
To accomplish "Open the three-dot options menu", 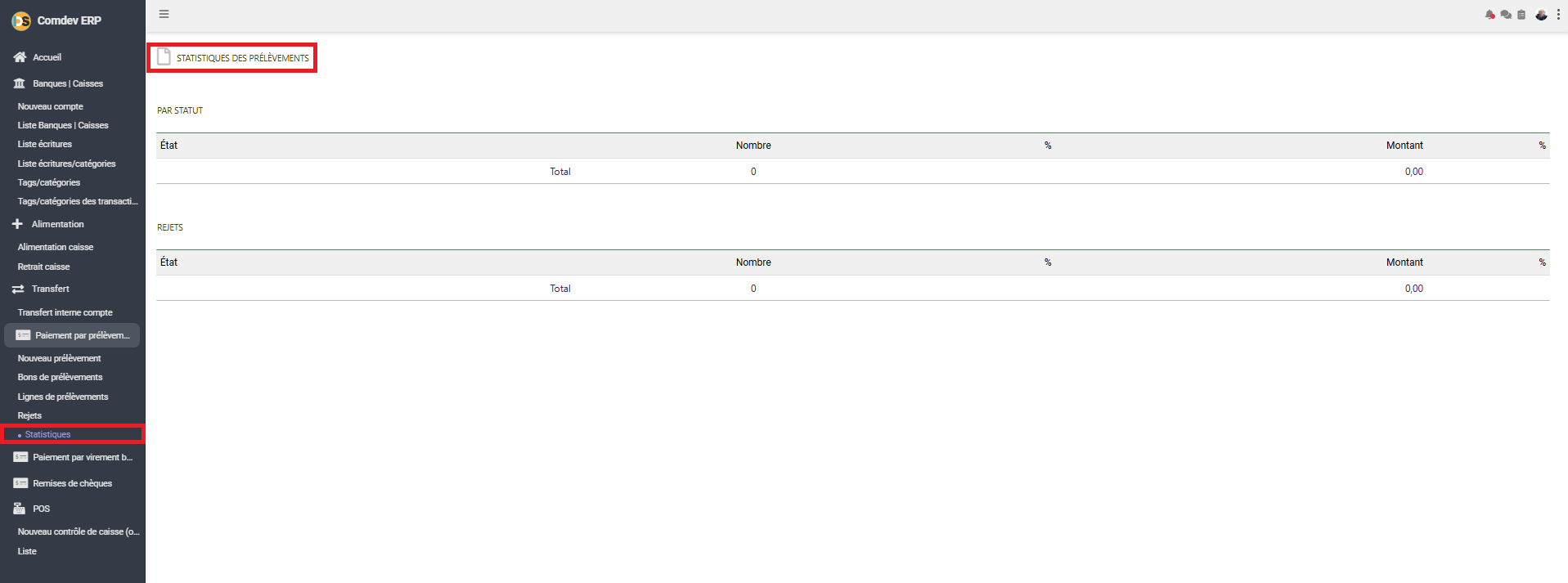I will [x=1558, y=15].
